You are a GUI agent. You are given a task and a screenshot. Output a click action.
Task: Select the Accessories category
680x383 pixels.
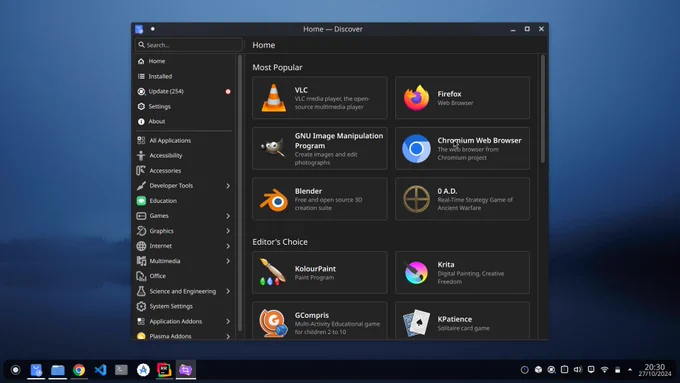click(184, 170)
